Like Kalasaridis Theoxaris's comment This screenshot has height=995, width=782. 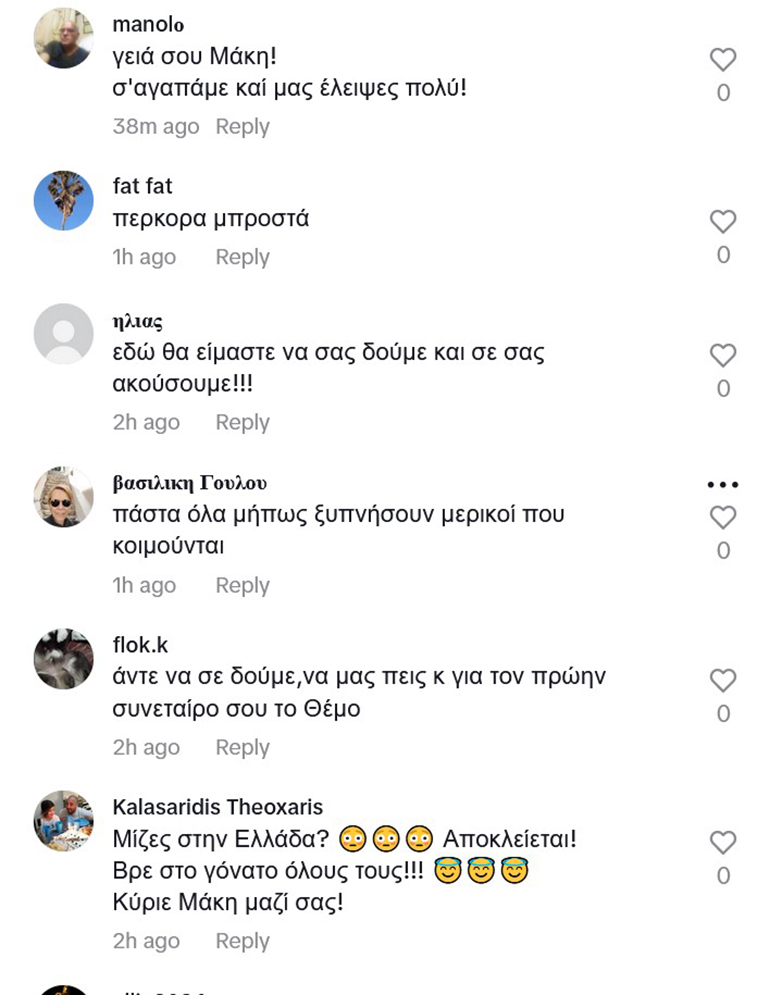pos(723,843)
